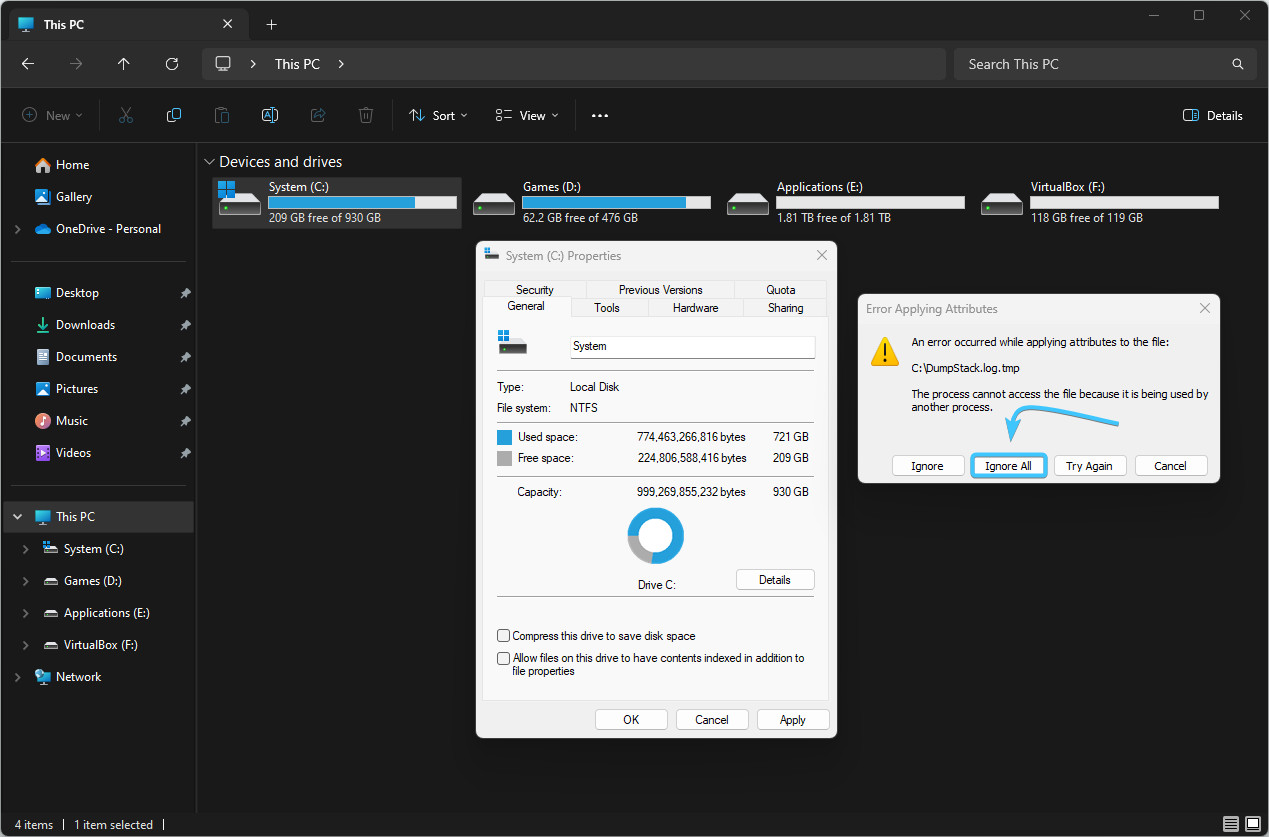Viewport: 1269px width, 837px height.
Task: Toggle the Details pane button
Action: click(x=1212, y=116)
